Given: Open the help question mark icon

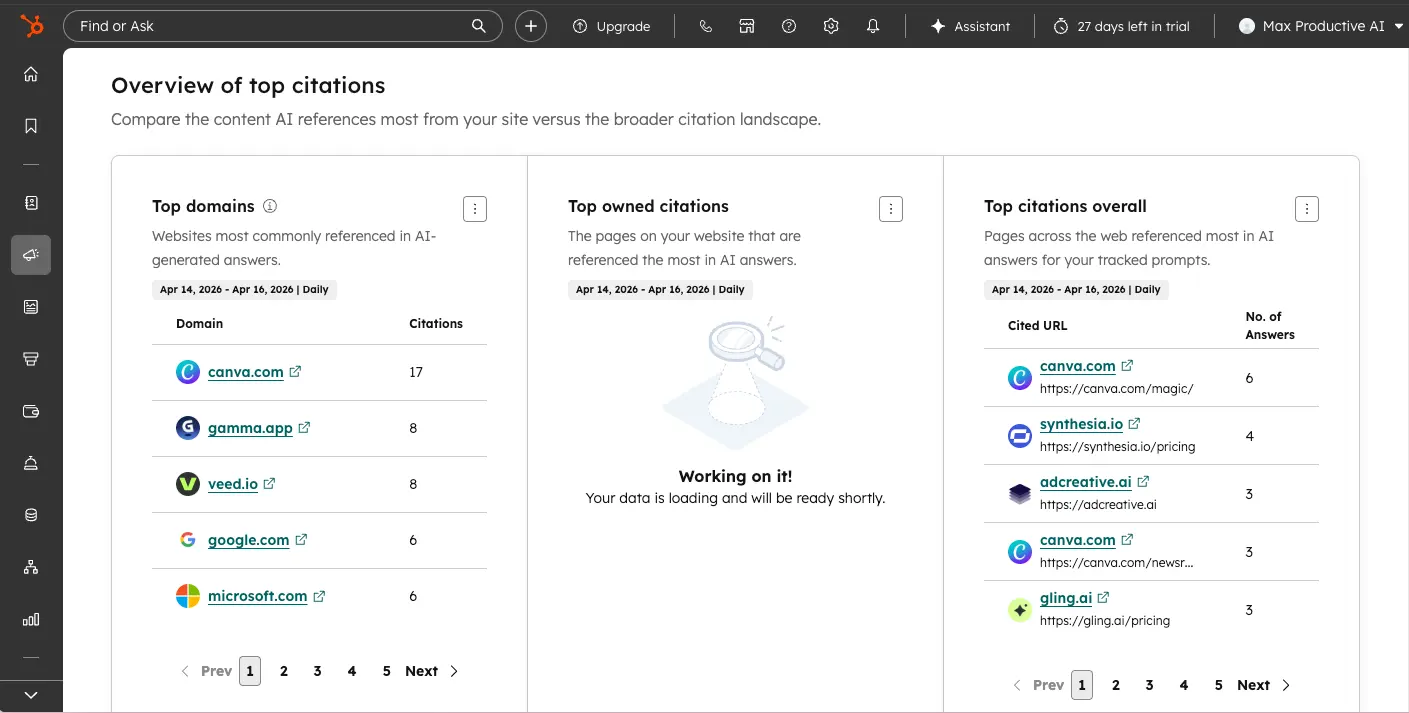Looking at the screenshot, I should click(789, 27).
